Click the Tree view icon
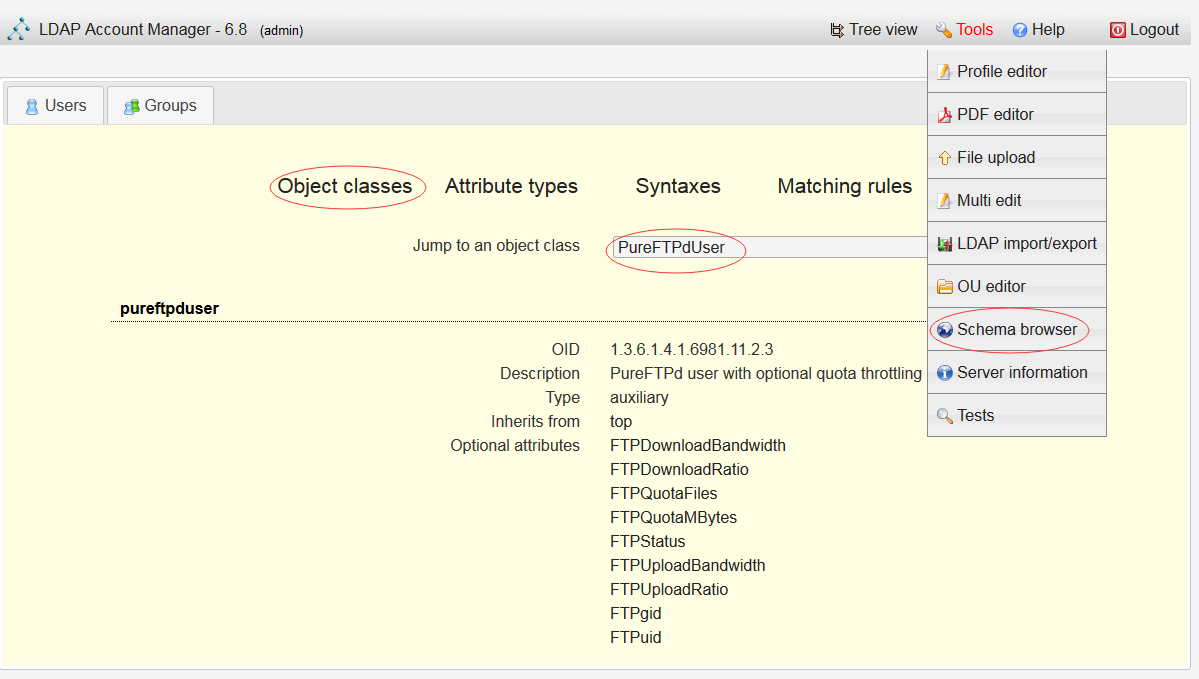The width and height of the screenshot is (1199, 679). tap(837, 30)
